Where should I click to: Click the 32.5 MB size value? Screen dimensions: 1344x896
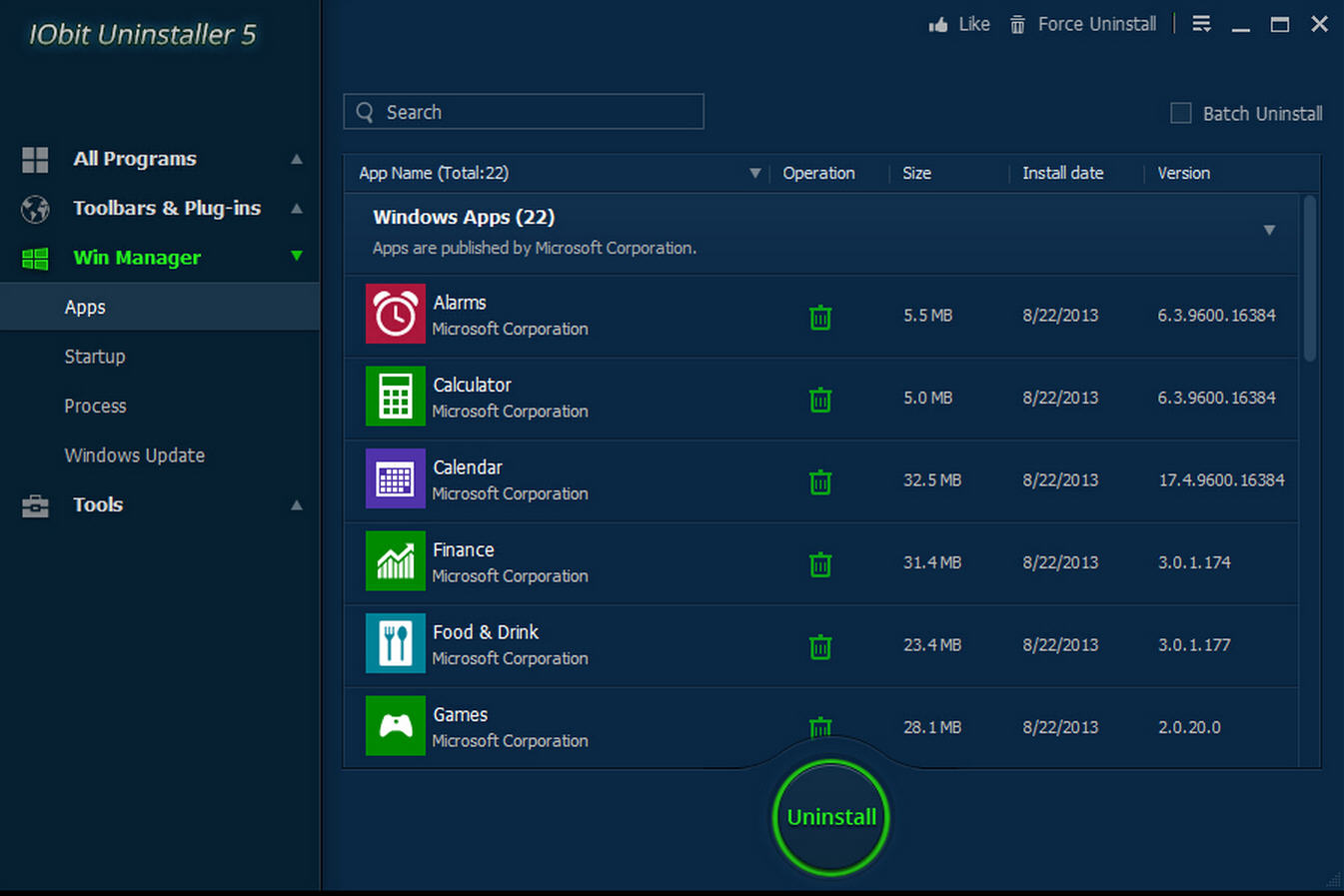[932, 480]
